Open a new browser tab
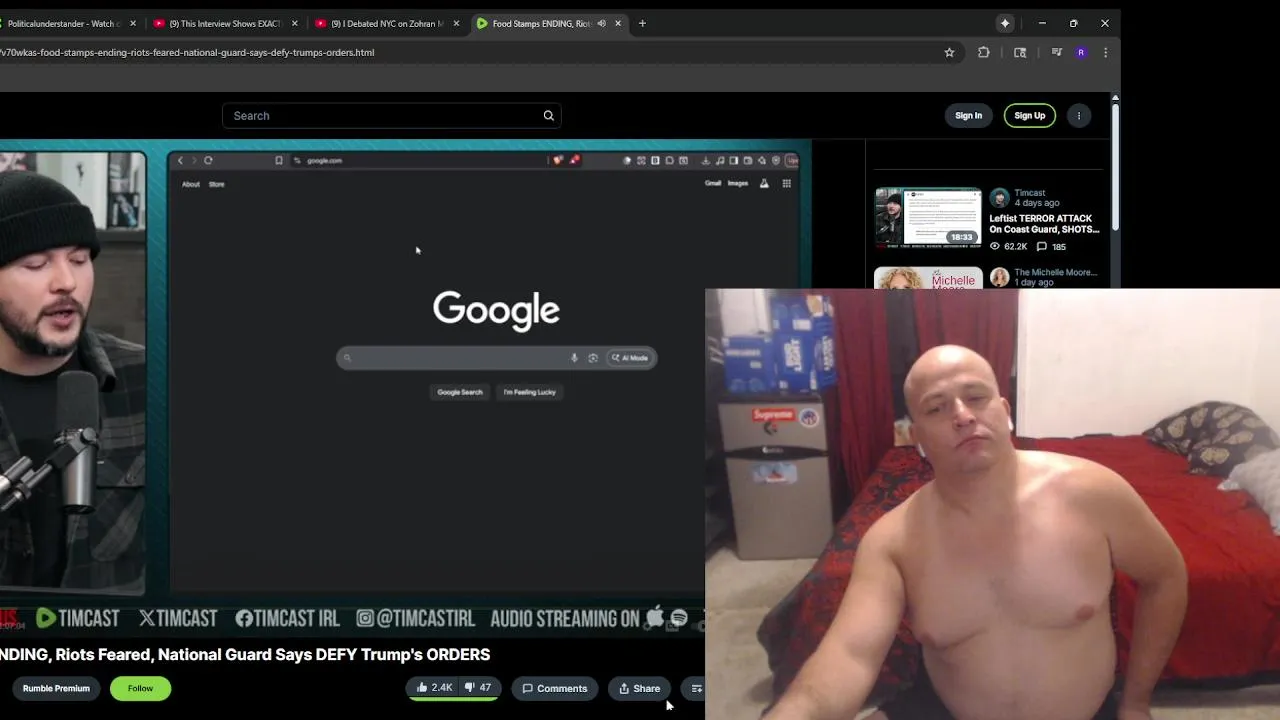1280x720 pixels. point(642,23)
